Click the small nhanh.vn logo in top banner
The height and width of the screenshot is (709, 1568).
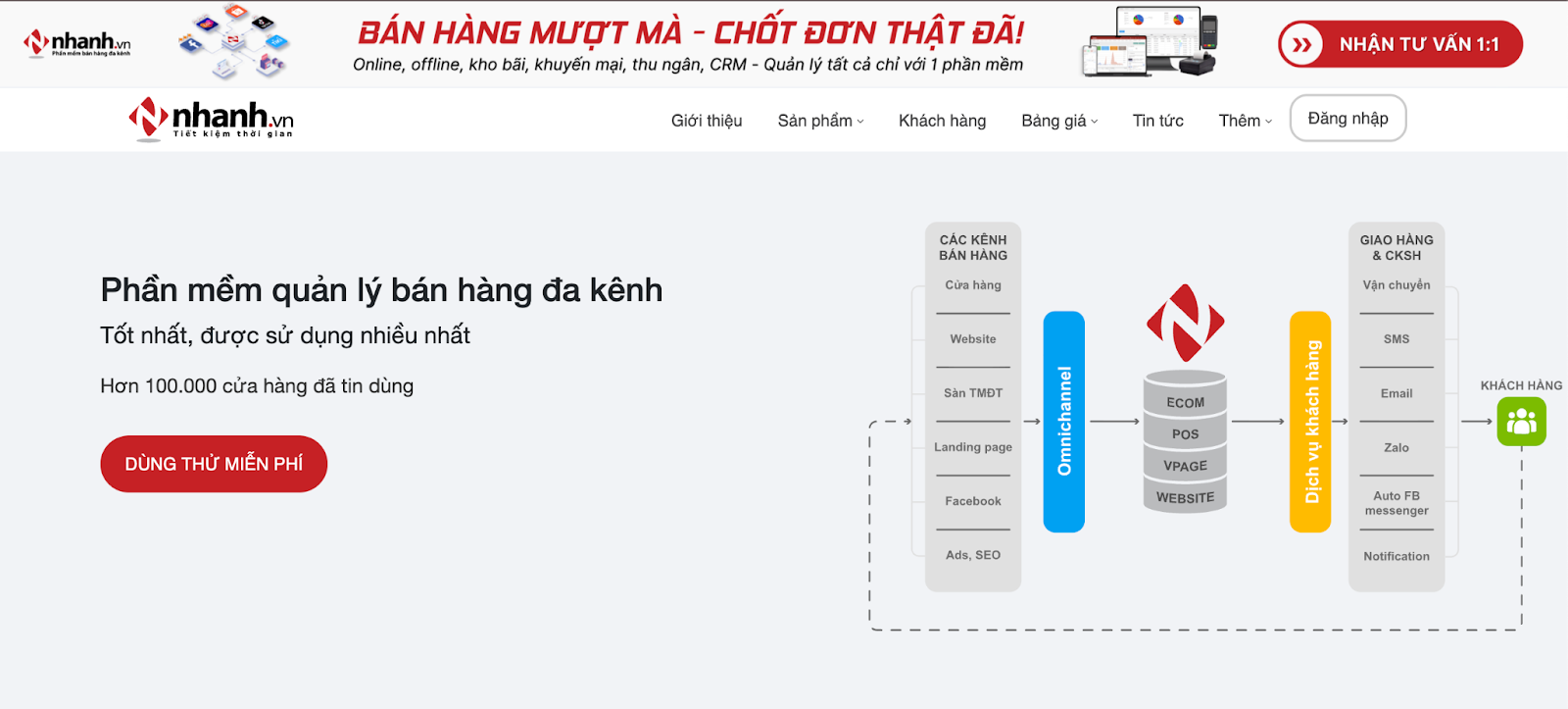[76, 43]
